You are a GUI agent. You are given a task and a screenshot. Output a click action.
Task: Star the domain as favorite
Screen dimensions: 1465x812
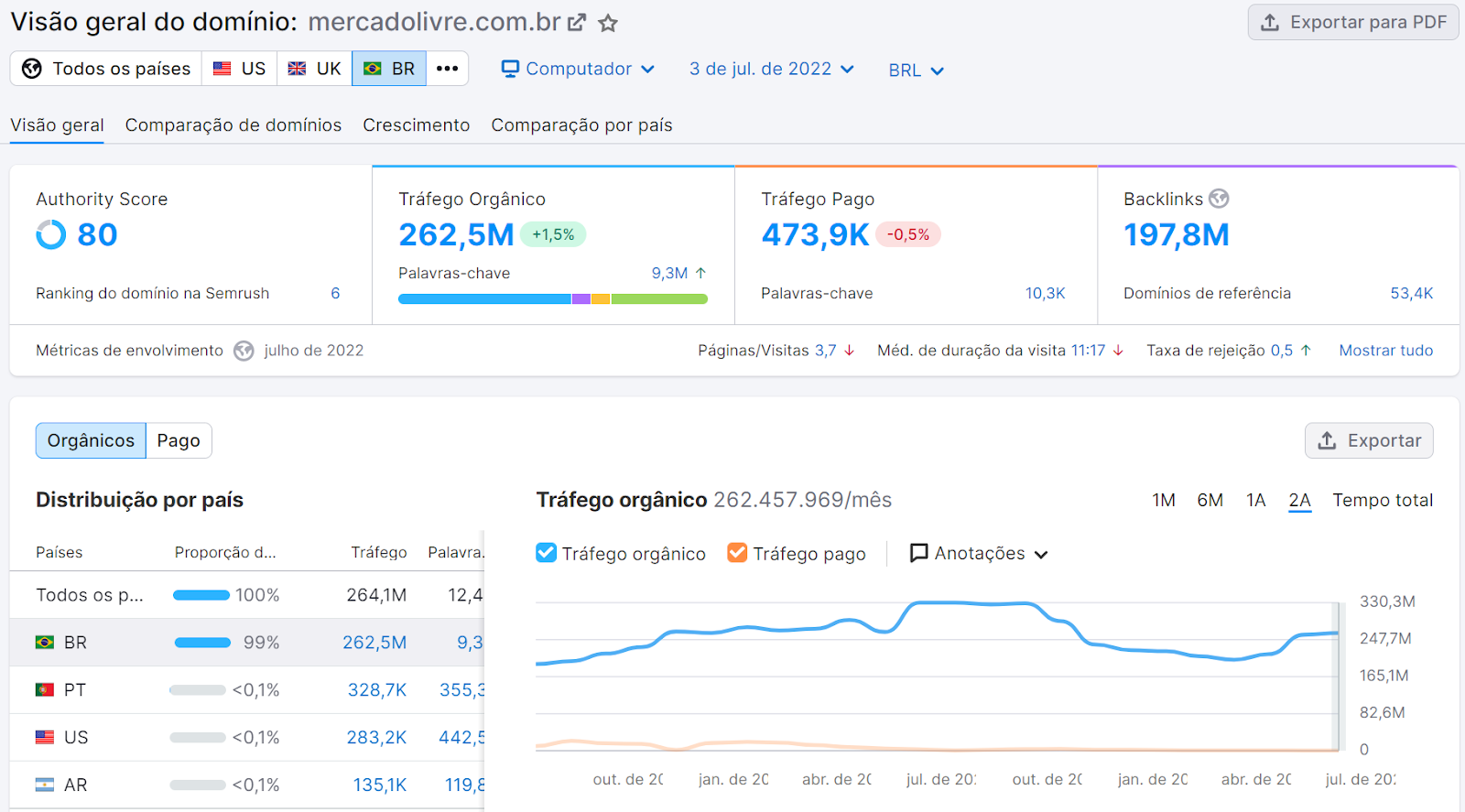tap(608, 23)
